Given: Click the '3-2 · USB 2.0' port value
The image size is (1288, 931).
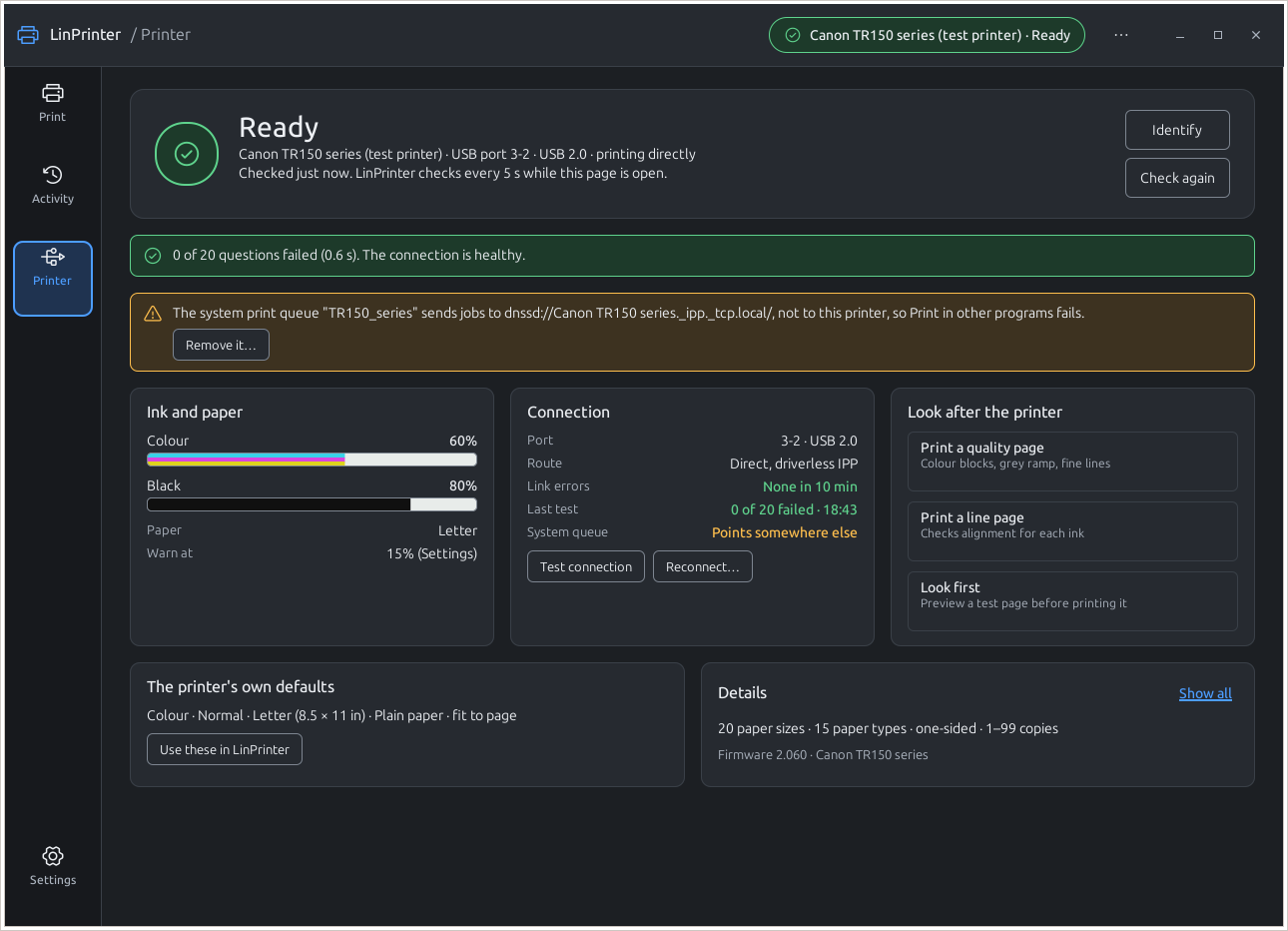Looking at the screenshot, I should pos(819,441).
